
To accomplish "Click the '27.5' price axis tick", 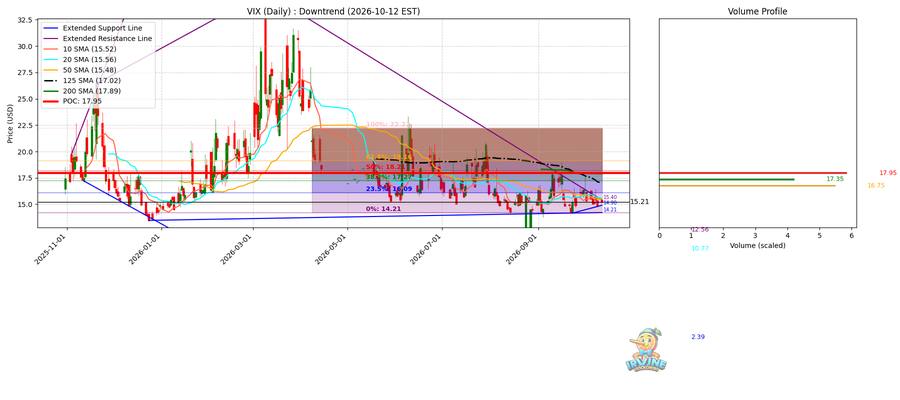I will click(x=24, y=73).
